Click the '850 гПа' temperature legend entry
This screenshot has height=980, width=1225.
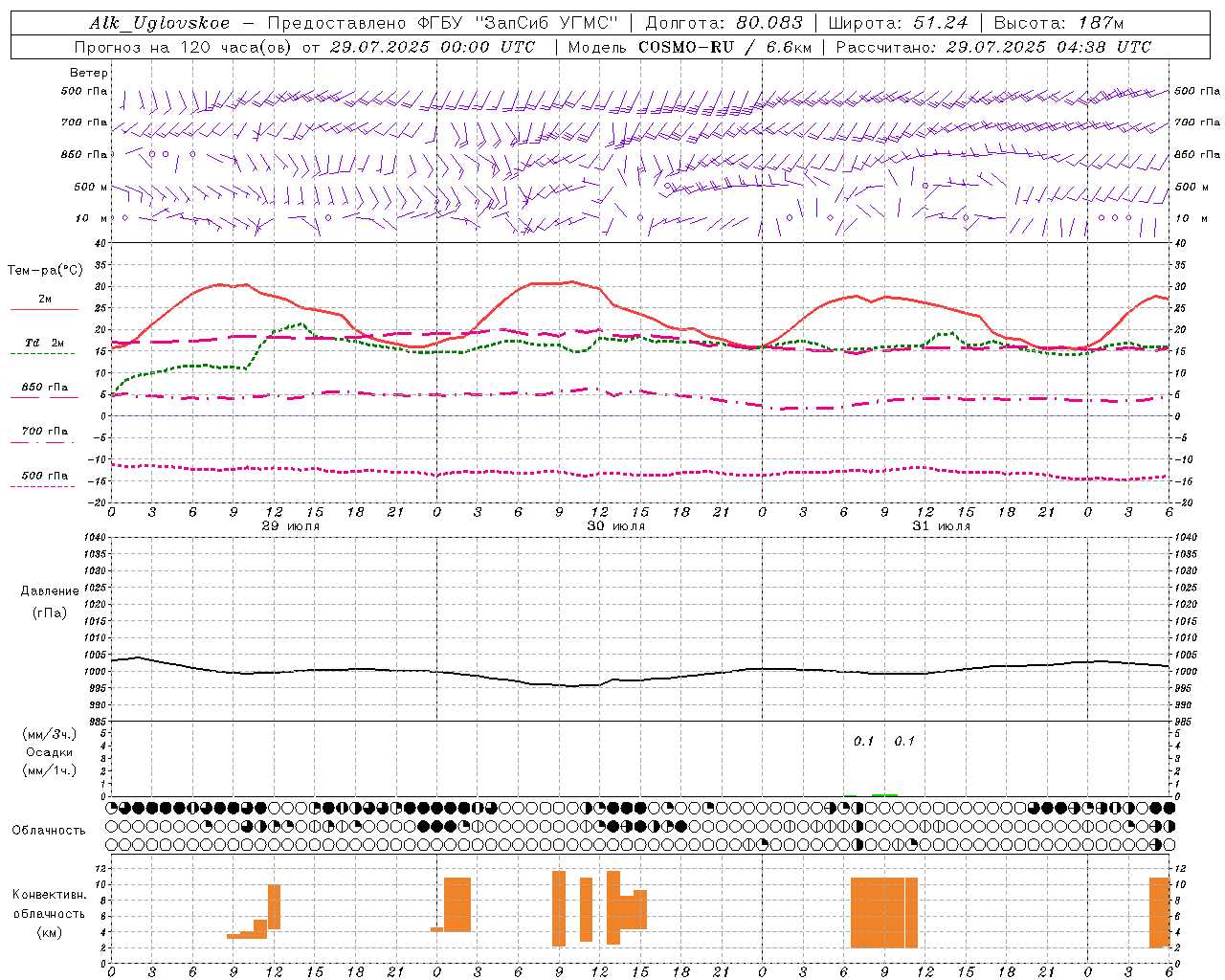pos(45,388)
